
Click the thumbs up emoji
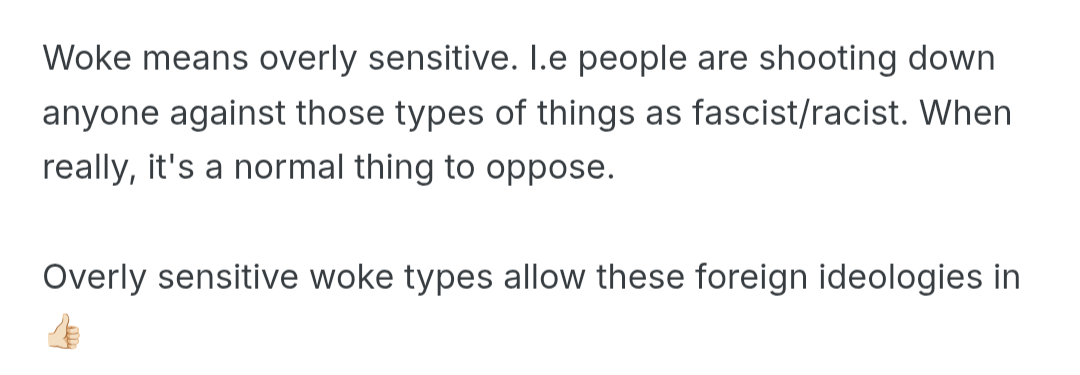coord(63,332)
